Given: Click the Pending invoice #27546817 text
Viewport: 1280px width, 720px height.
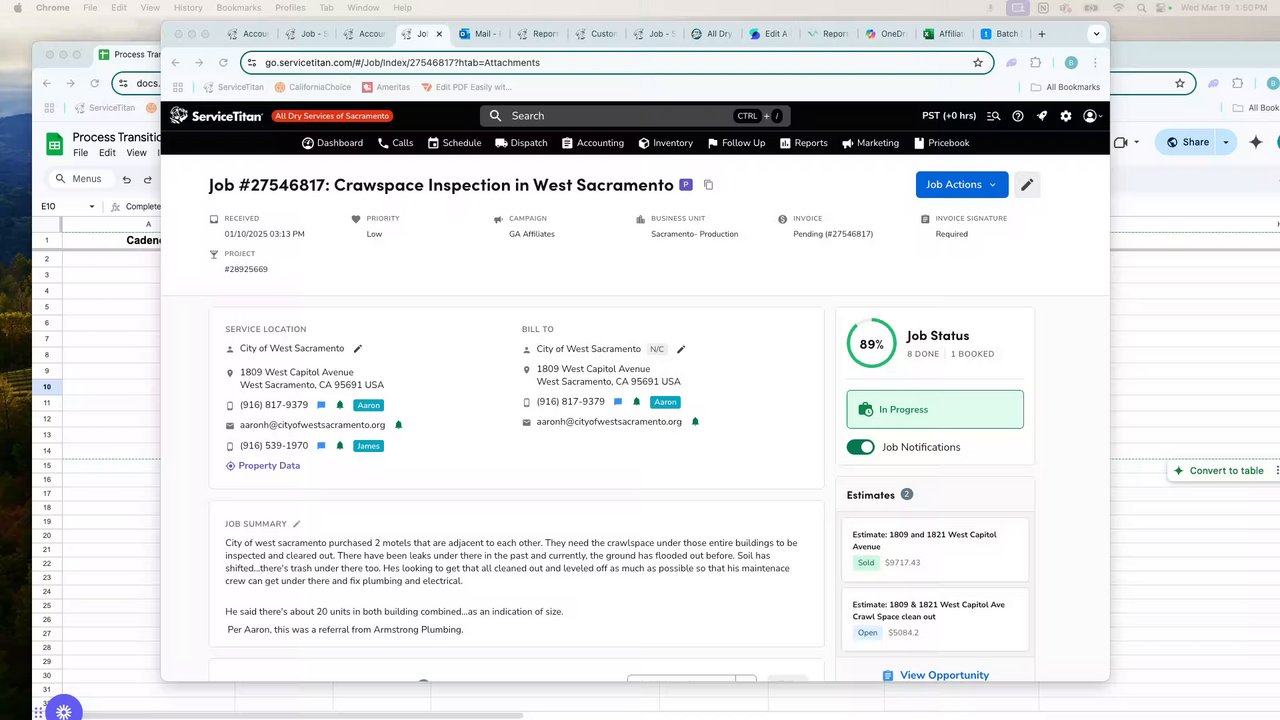Looking at the screenshot, I should pos(833,234).
